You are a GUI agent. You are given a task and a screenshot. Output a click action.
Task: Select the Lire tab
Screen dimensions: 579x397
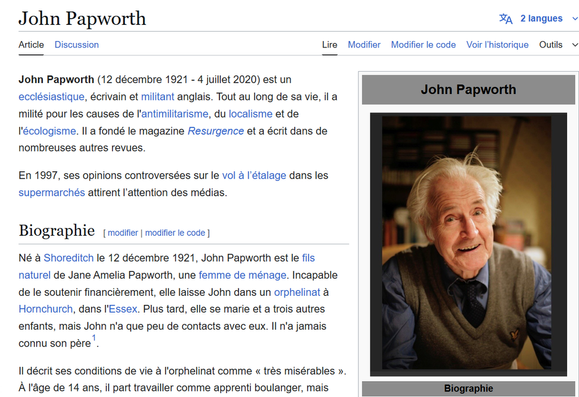(329, 45)
